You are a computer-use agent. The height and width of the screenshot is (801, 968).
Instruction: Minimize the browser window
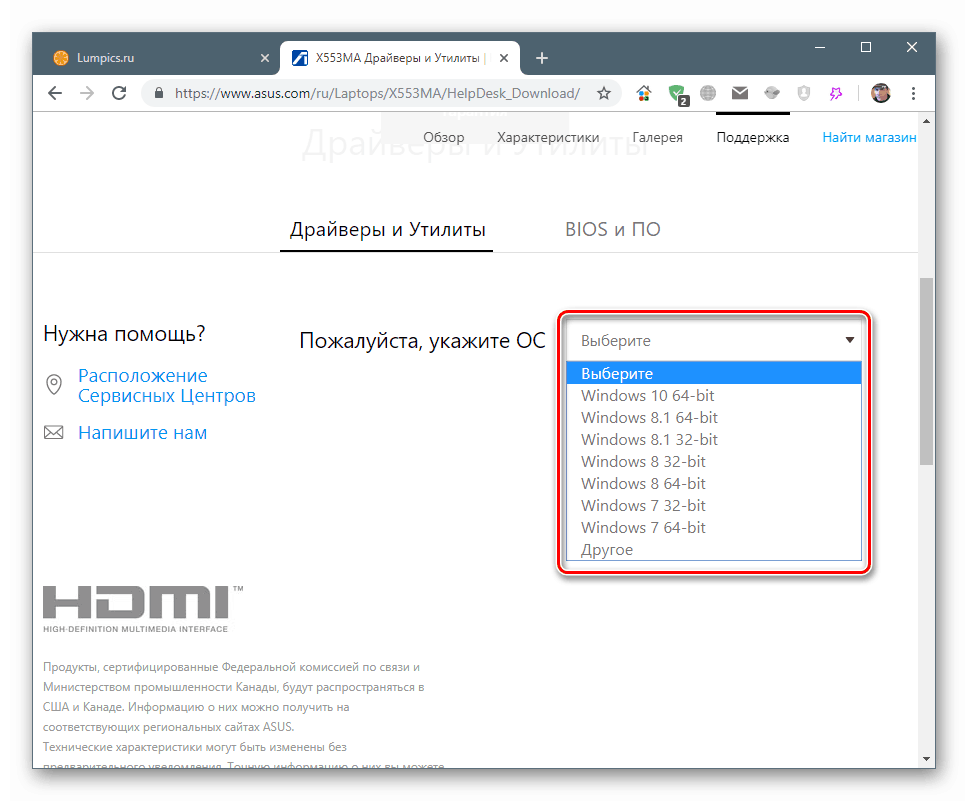pos(820,48)
